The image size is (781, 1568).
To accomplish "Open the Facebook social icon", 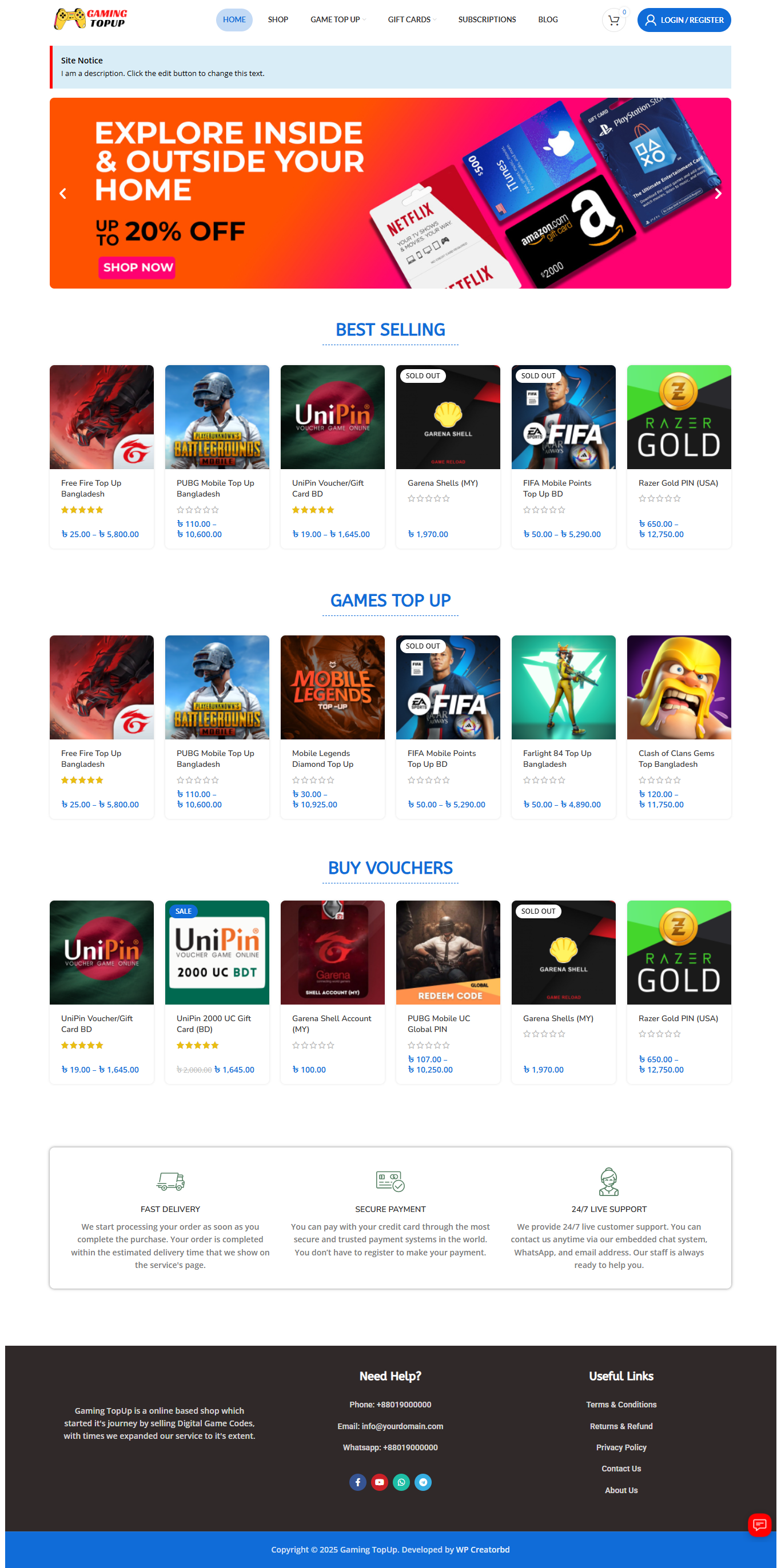I will 357,1482.
